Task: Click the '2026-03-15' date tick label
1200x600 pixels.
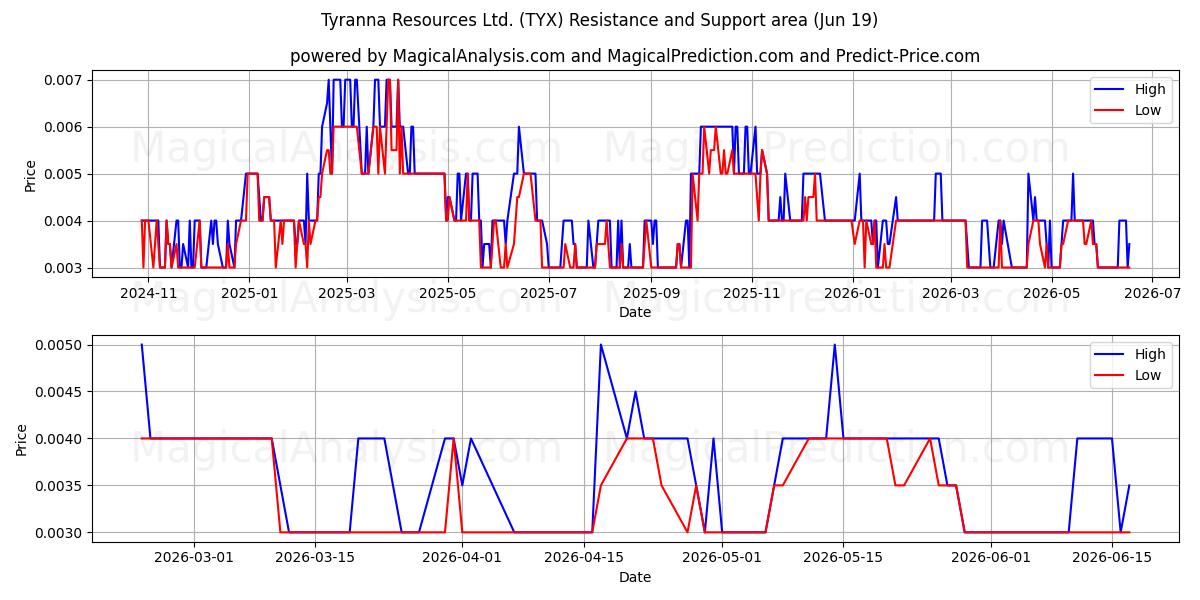Action: 314,558
